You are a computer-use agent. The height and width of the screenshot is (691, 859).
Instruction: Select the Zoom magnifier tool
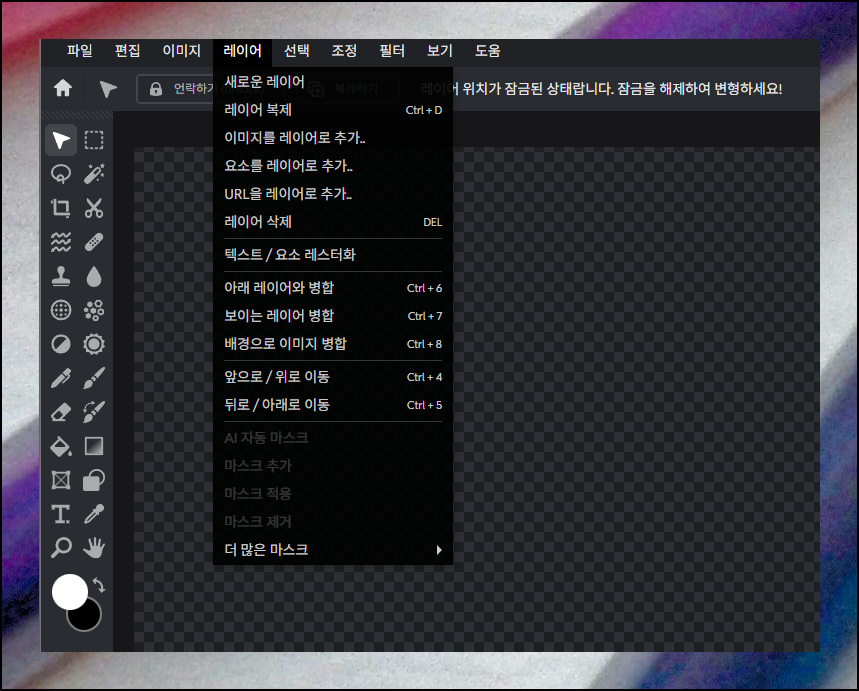(x=61, y=548)
